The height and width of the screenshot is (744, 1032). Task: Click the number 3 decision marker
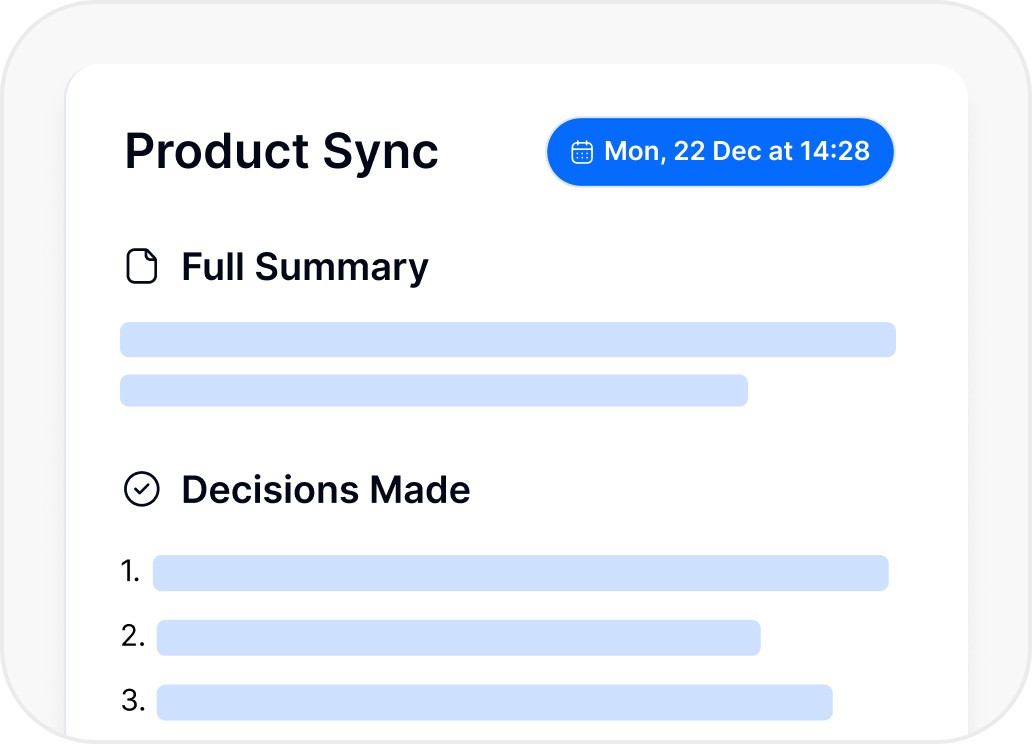(133, 701)
